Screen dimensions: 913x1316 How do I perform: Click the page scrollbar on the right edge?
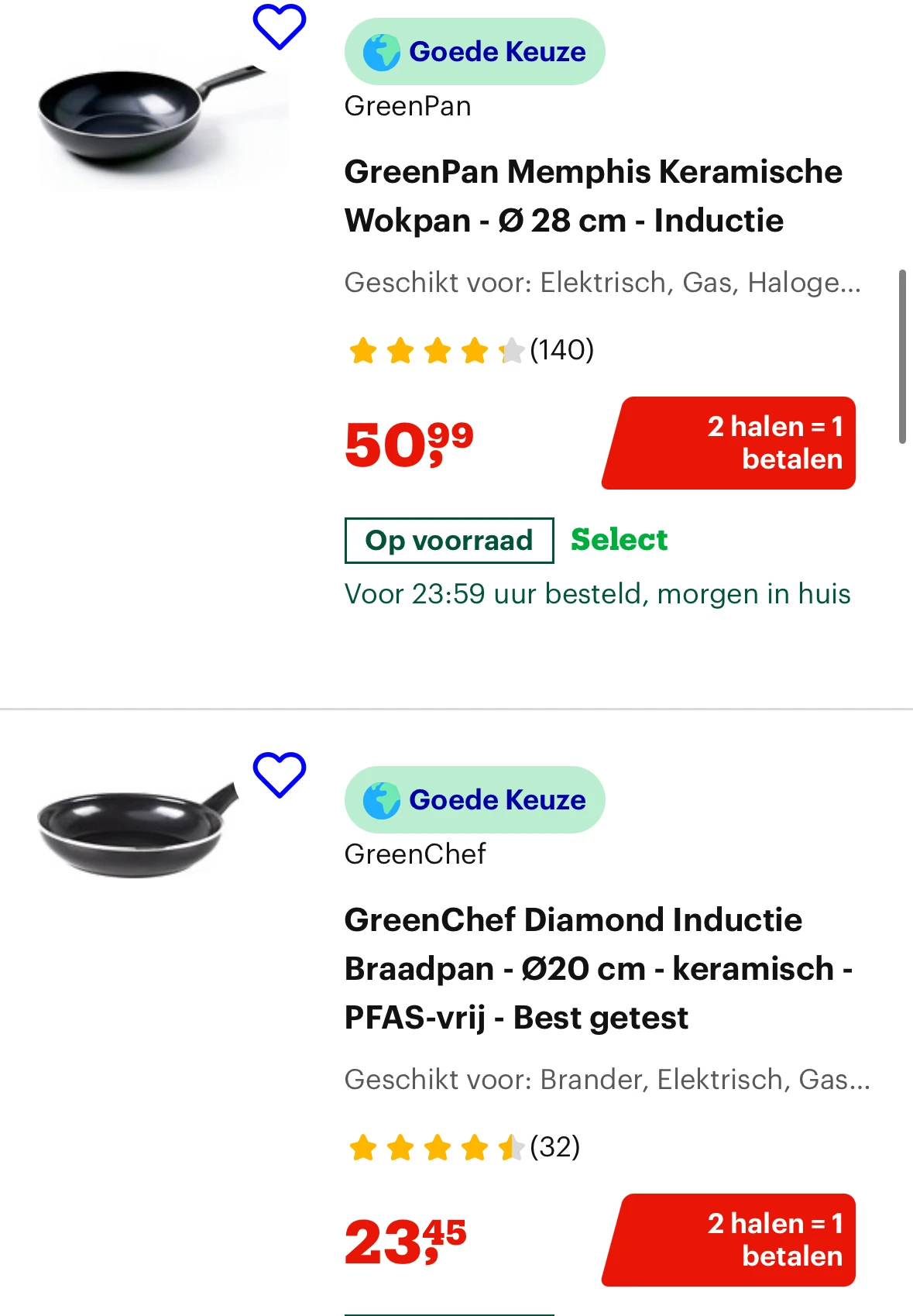pyautogui.click(x=902, y=356)
